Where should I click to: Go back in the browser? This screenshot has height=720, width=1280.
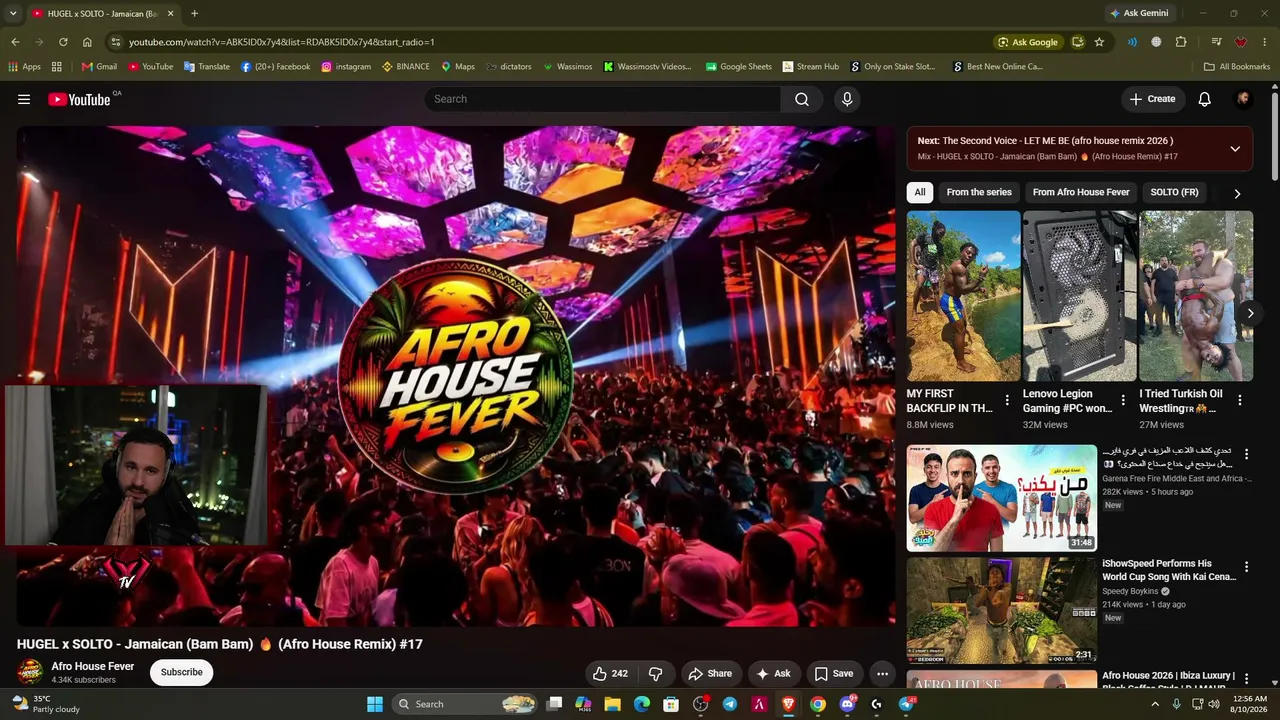coord(15,42)
